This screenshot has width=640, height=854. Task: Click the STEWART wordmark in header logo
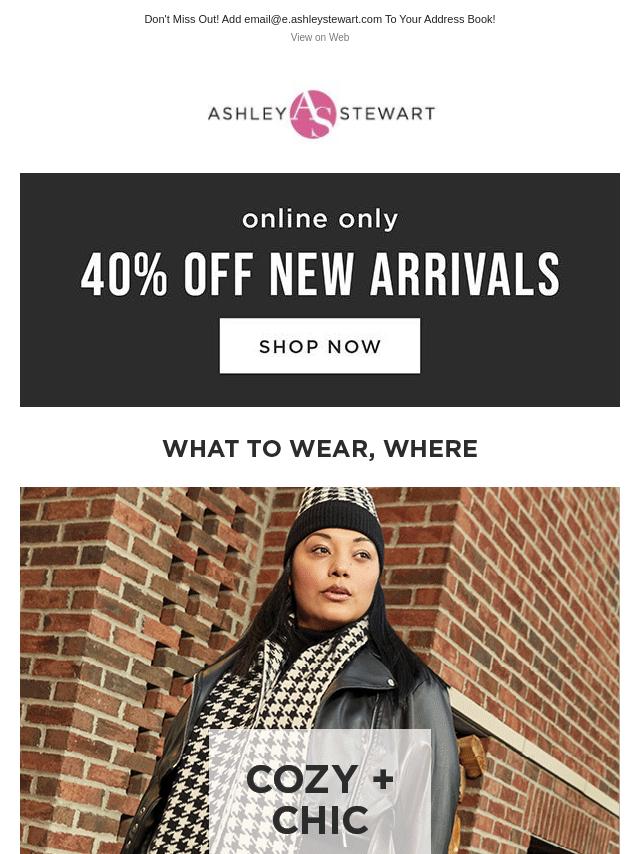click(387, 114)
